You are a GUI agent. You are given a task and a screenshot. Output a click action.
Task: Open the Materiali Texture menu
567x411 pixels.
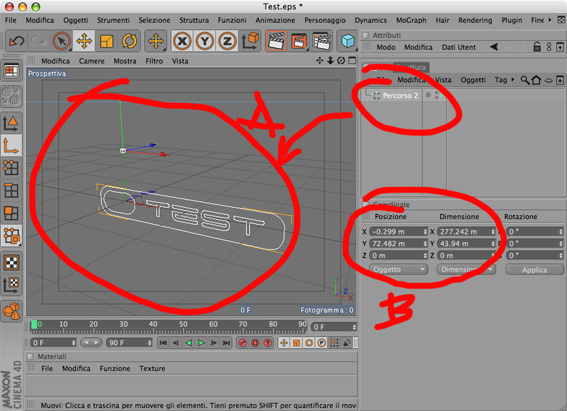[x=152, y=368]
